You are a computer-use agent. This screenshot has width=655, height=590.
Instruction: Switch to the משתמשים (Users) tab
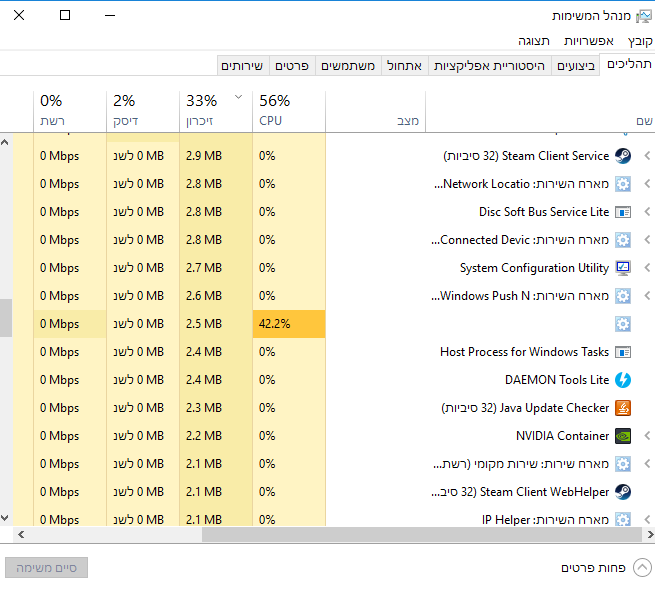(348, 66)
